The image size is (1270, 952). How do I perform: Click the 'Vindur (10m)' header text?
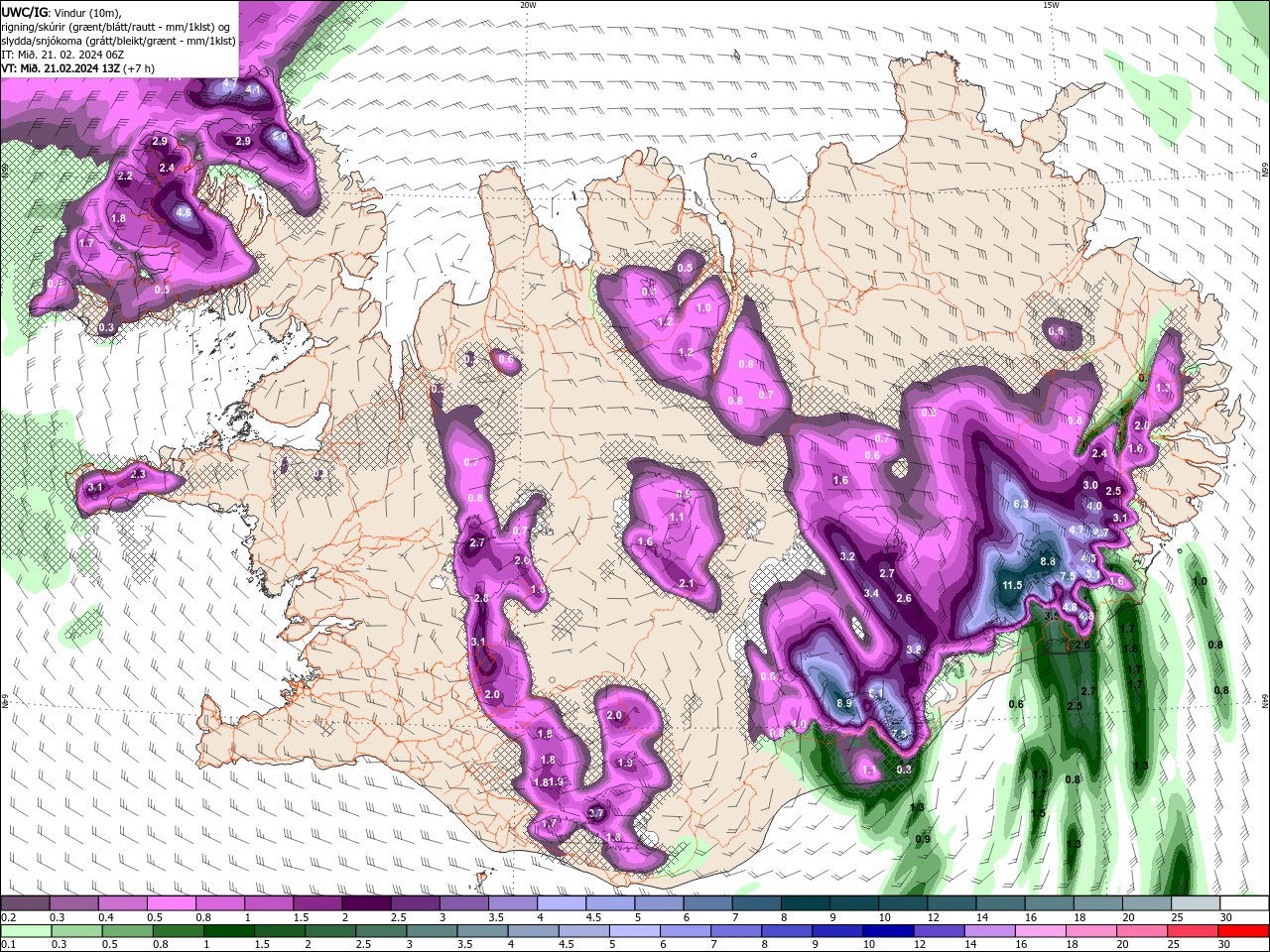(87, 12)
